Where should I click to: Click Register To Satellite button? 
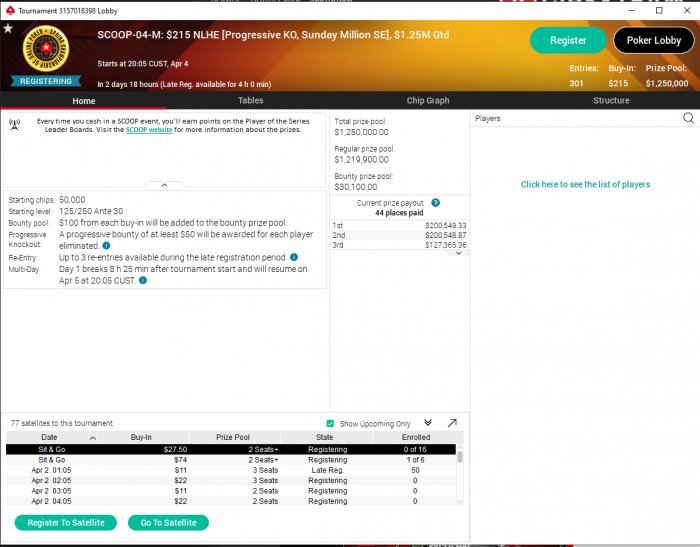66,522
